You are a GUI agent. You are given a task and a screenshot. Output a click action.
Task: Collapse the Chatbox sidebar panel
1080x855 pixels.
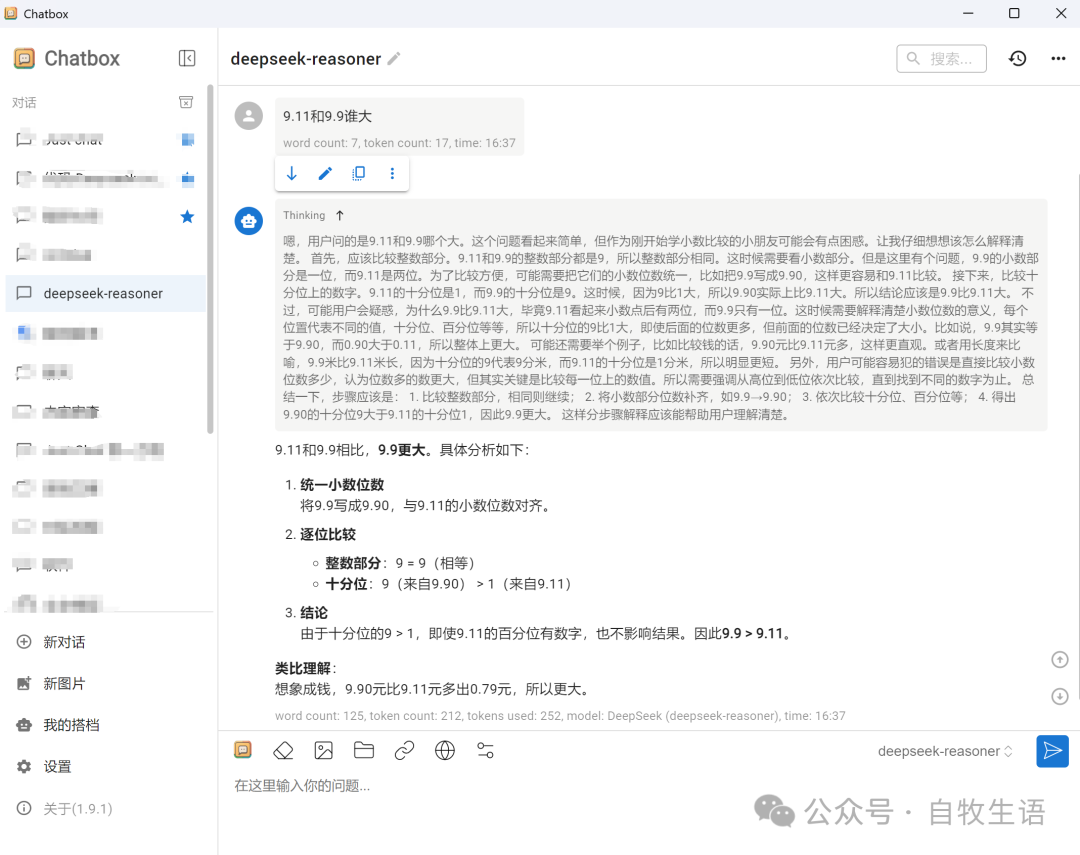coord(187,59)
